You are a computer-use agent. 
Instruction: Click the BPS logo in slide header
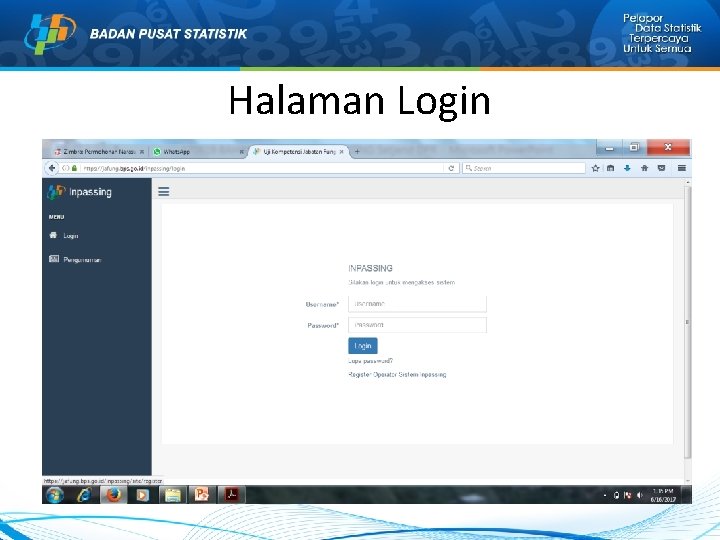click(50, 33)
